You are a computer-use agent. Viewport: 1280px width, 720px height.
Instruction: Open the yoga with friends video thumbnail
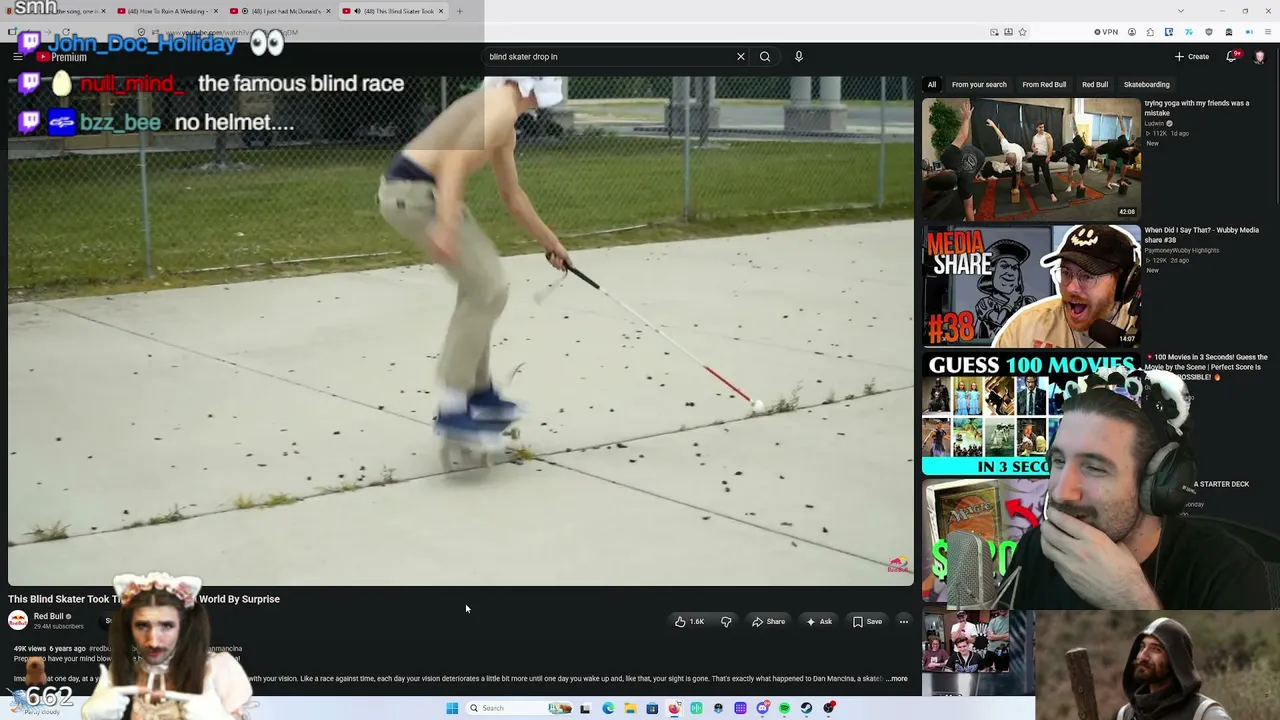1031,159
